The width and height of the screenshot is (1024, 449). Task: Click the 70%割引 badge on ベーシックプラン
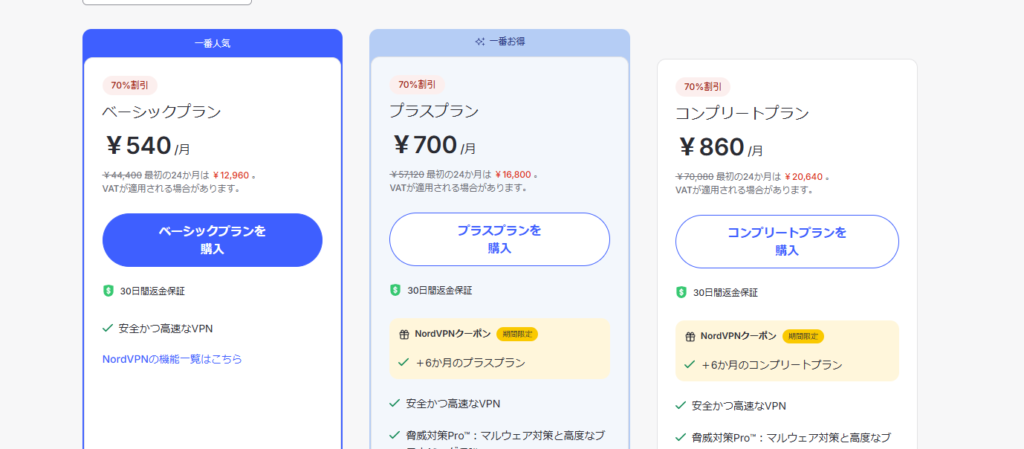pyautogui.click(x=130, y=86)
